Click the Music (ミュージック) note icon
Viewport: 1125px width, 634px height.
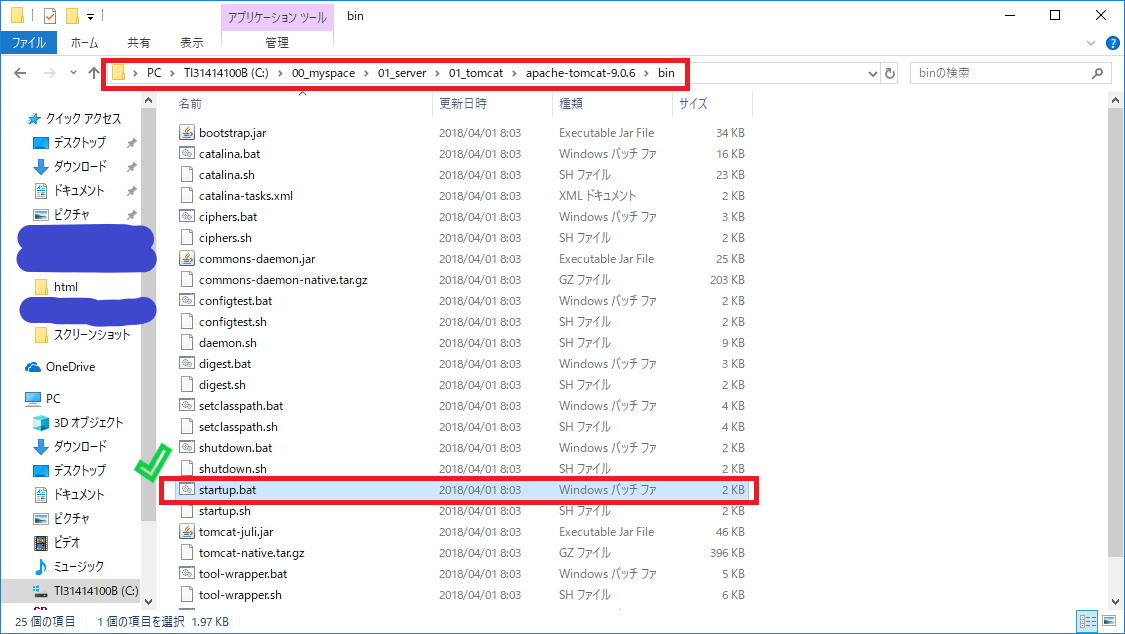pyautogui.click(x=41, y=567)
